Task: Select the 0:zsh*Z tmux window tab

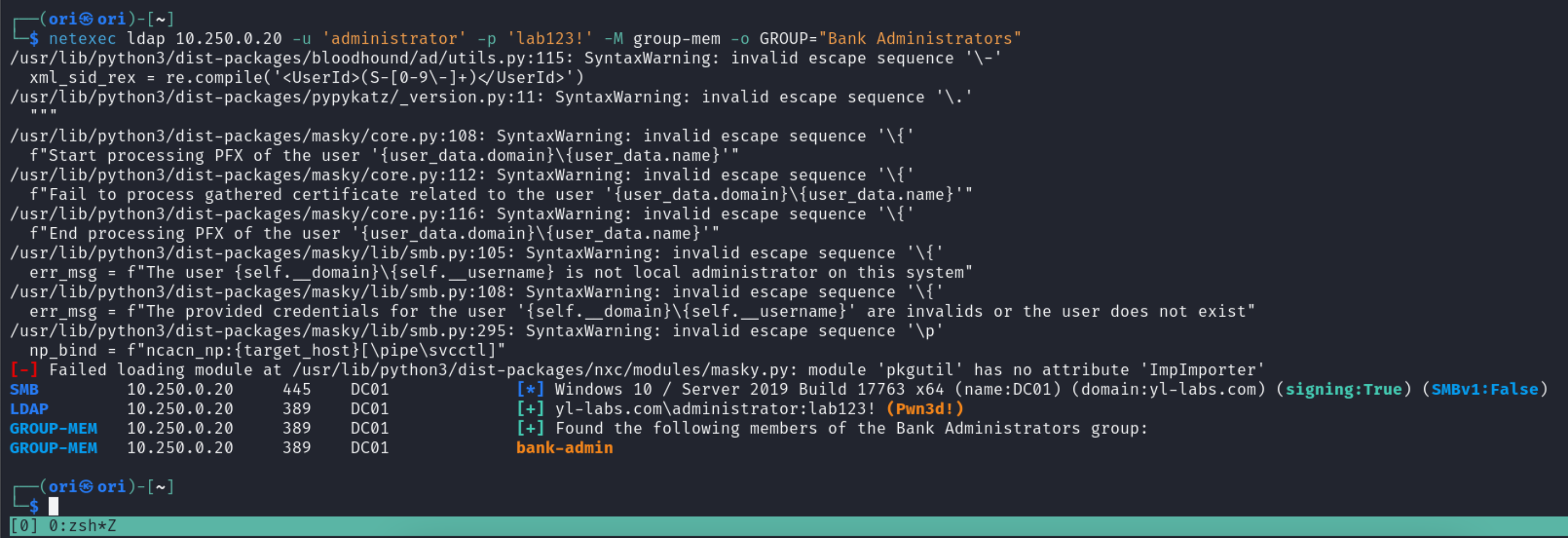Action: click(82, 526)
